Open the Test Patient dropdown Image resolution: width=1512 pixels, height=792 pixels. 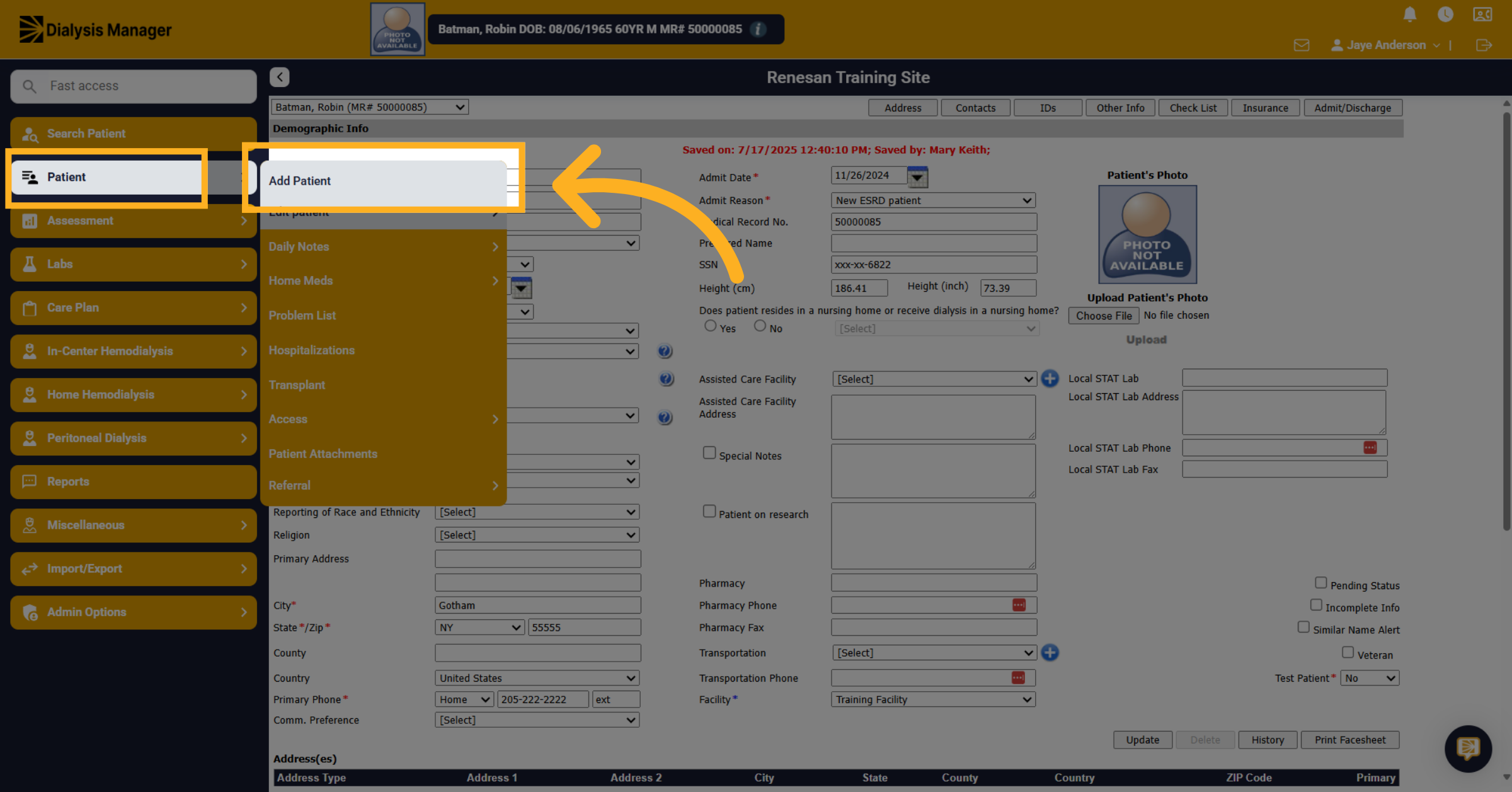pos(1370,678)
